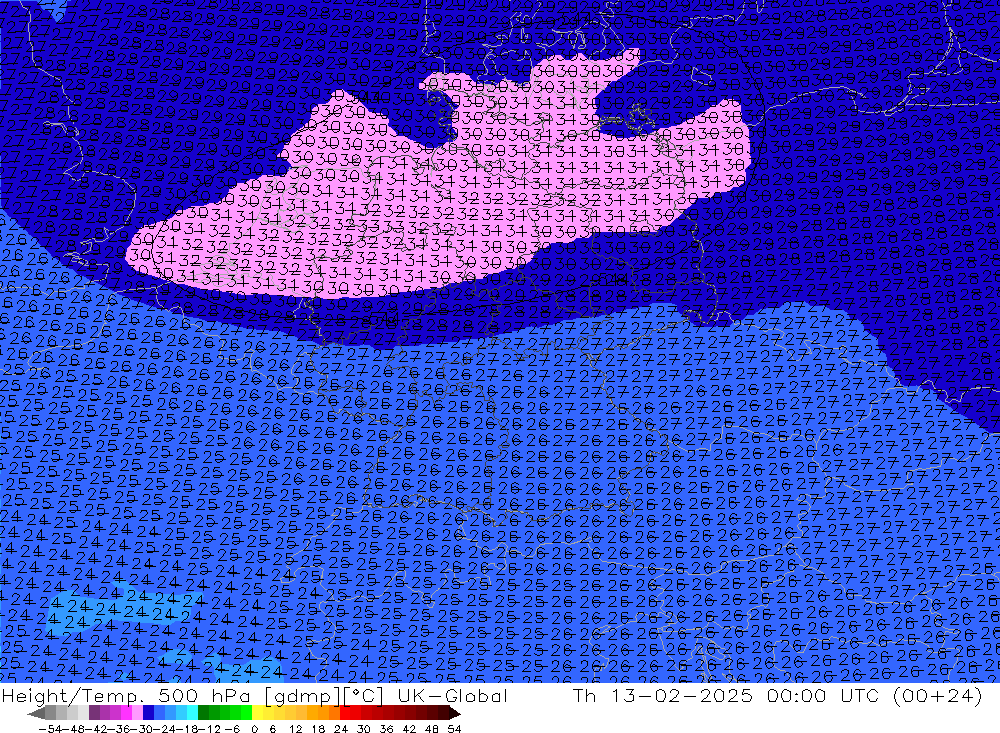
Task: Click the 0 scale label
Action: pos(254,729)
